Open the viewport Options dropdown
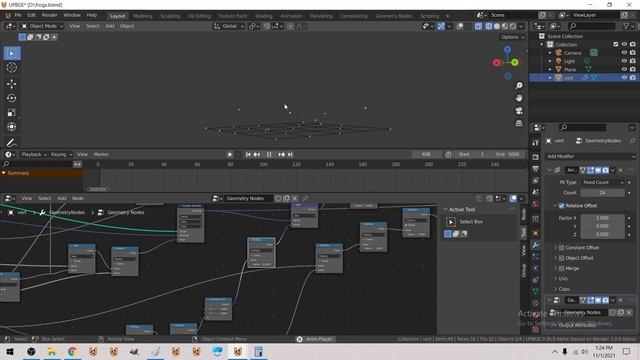This screenshot has width=640, height=360. (x=513, y=37)
